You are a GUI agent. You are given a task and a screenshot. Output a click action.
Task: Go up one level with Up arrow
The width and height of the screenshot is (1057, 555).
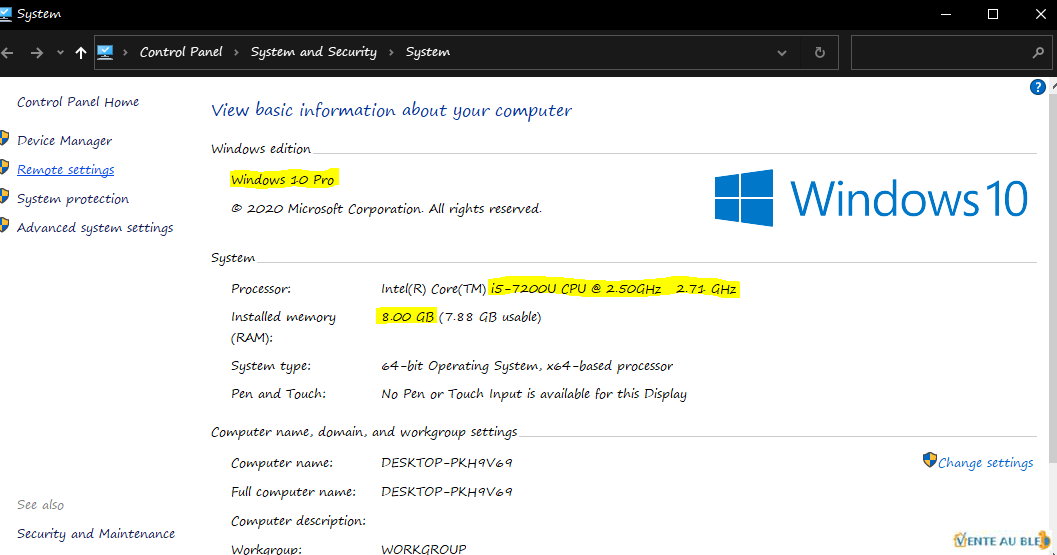point(81,53)
